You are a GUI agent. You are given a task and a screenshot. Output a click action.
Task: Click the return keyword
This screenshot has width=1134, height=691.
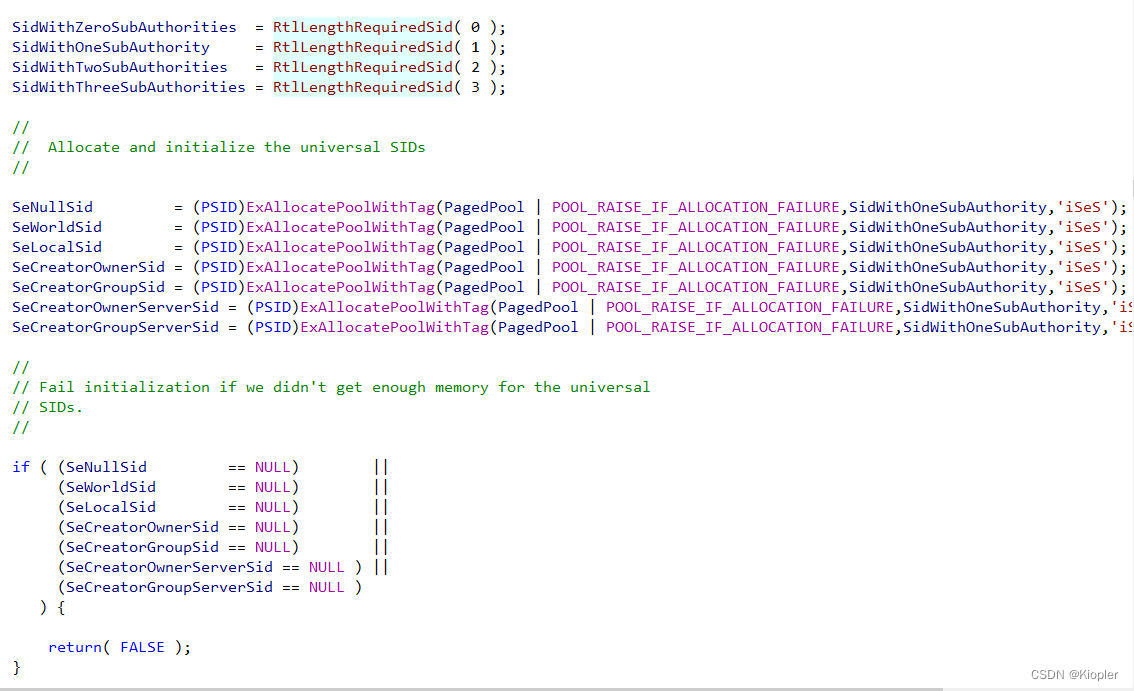click(x=74, y=648)
